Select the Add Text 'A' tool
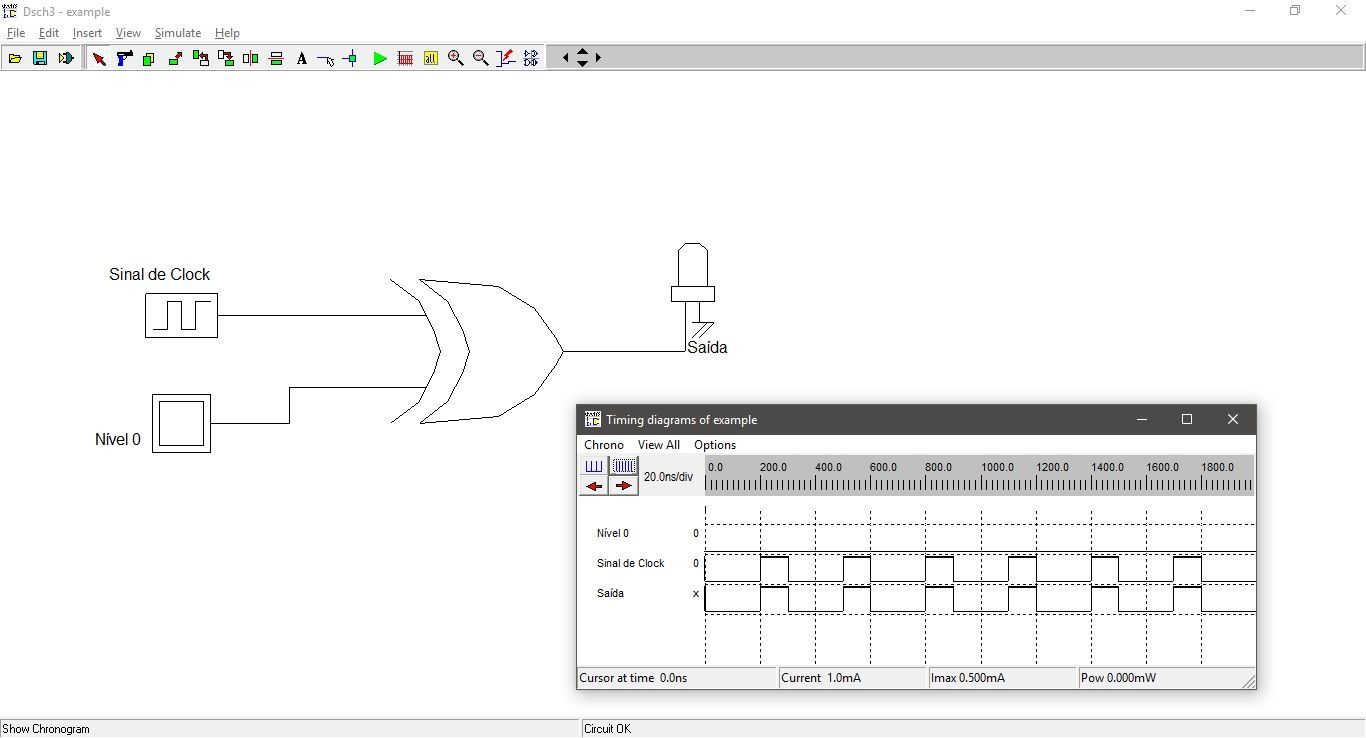Viewport: 1366px width, 738px height. [x=301, y=59]
